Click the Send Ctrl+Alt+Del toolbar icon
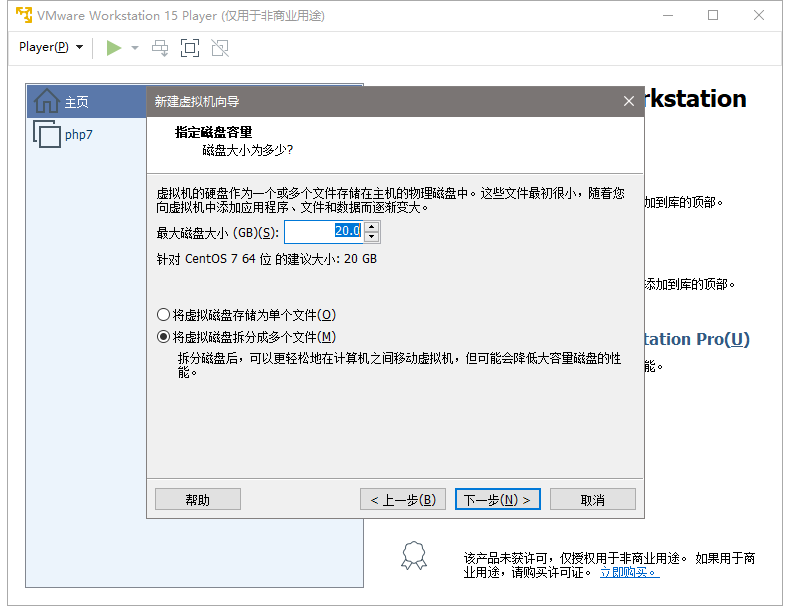The width and height of the screenshot is (790, 613). pos(160,47)
